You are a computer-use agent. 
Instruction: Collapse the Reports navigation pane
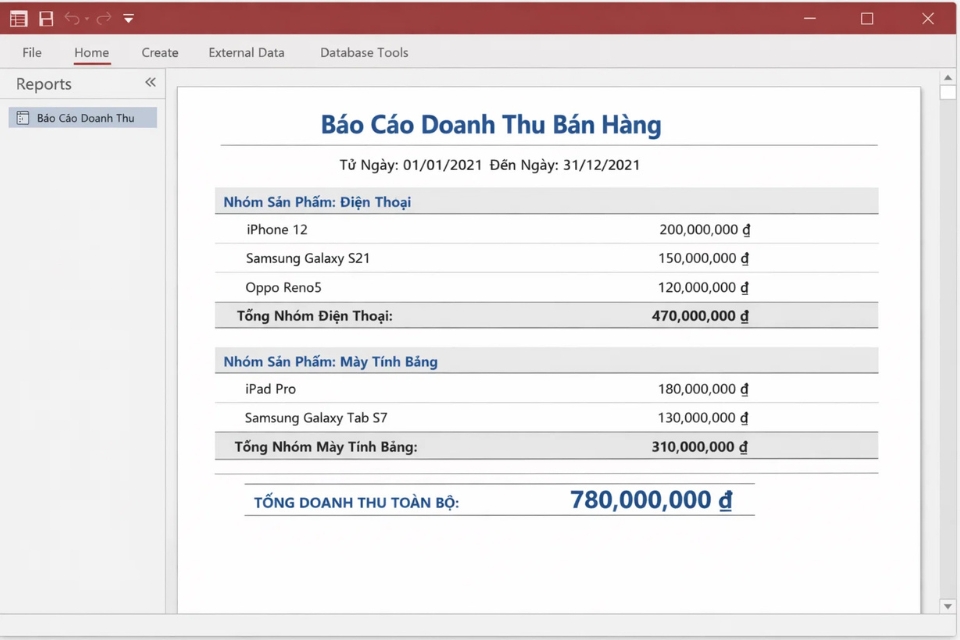coord(148,84)
